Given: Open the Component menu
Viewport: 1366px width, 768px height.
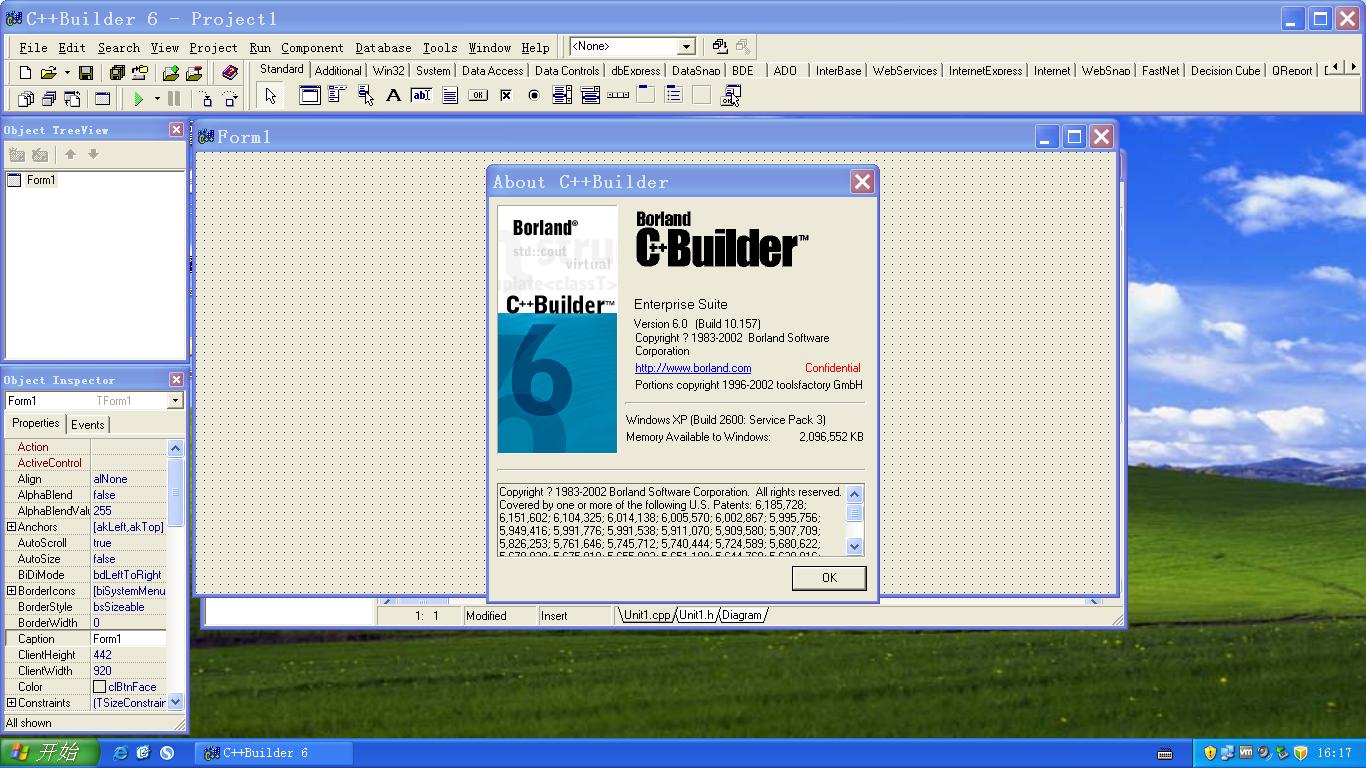Looking at the screenshot, I should tap(312, 47).
